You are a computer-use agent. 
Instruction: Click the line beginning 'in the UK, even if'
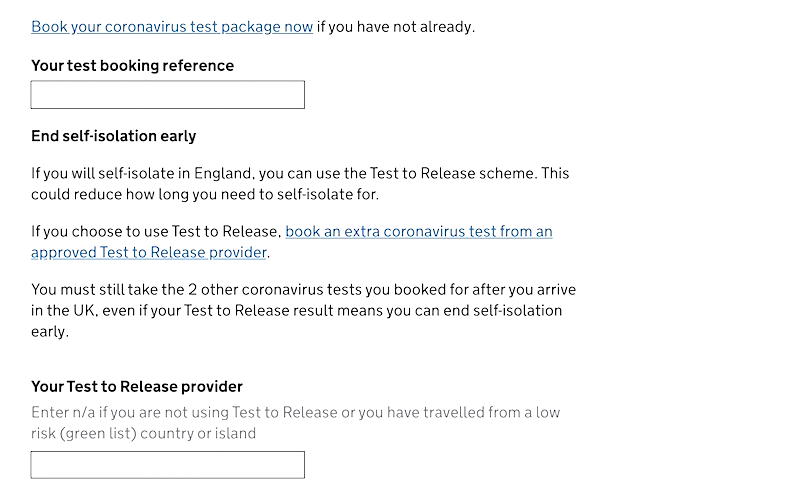(296, 311)
